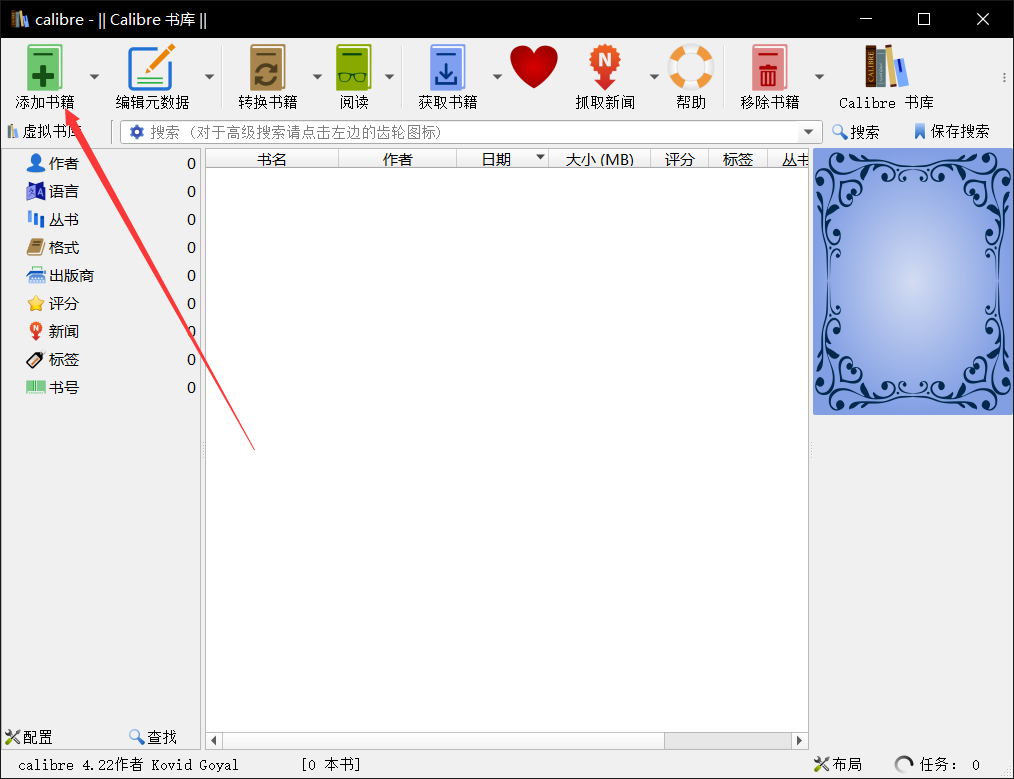This screenshot has width=1014, height=779.
Task: Click the red heart donate icon
Action: tap(534, 67)
